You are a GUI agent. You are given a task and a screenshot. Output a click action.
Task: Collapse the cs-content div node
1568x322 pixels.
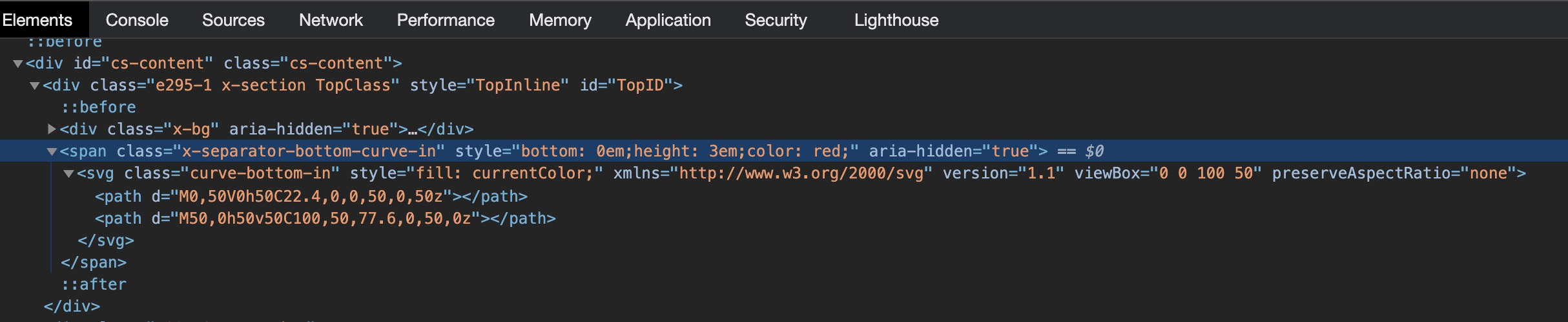(x=18, y=63)
